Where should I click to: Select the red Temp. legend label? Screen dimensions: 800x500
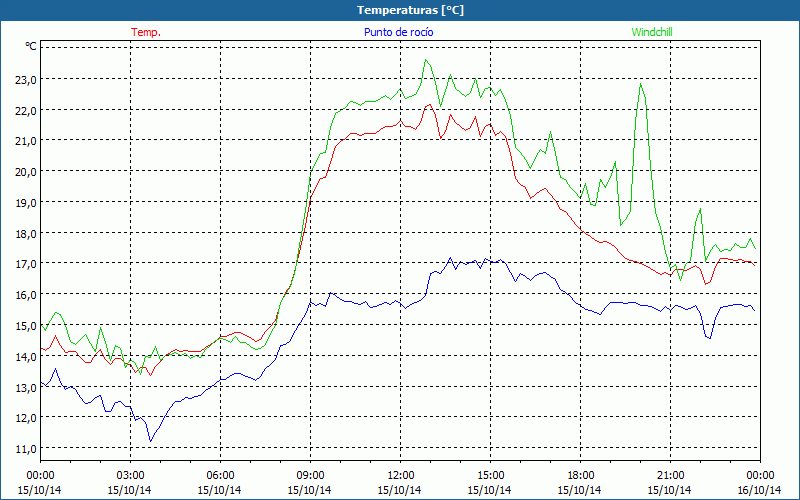coord(146,32)
